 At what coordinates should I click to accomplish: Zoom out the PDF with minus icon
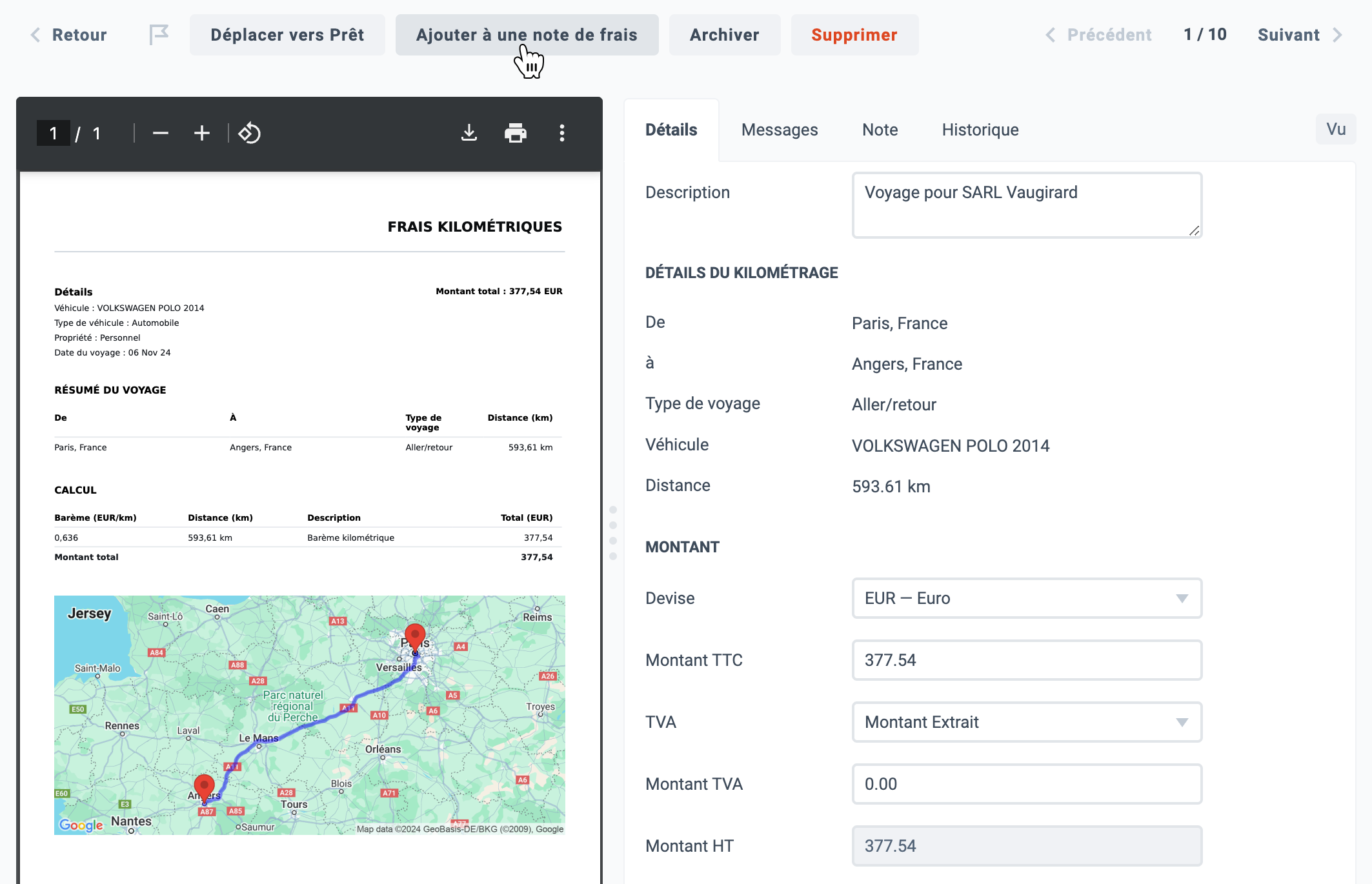161,134
